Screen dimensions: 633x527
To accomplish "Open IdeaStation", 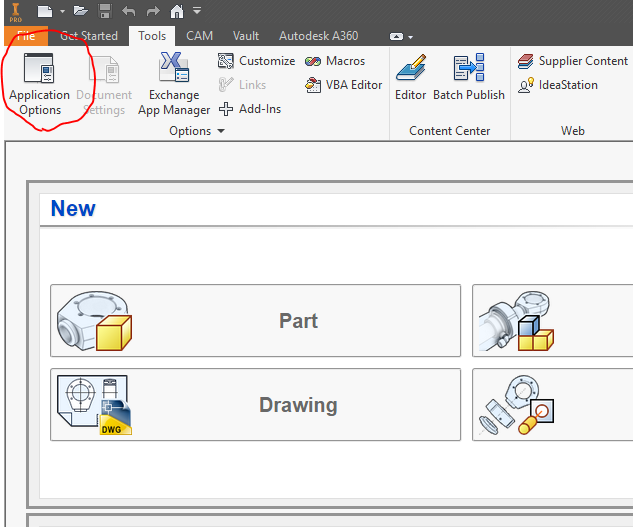I will click(x=558, y=85).
